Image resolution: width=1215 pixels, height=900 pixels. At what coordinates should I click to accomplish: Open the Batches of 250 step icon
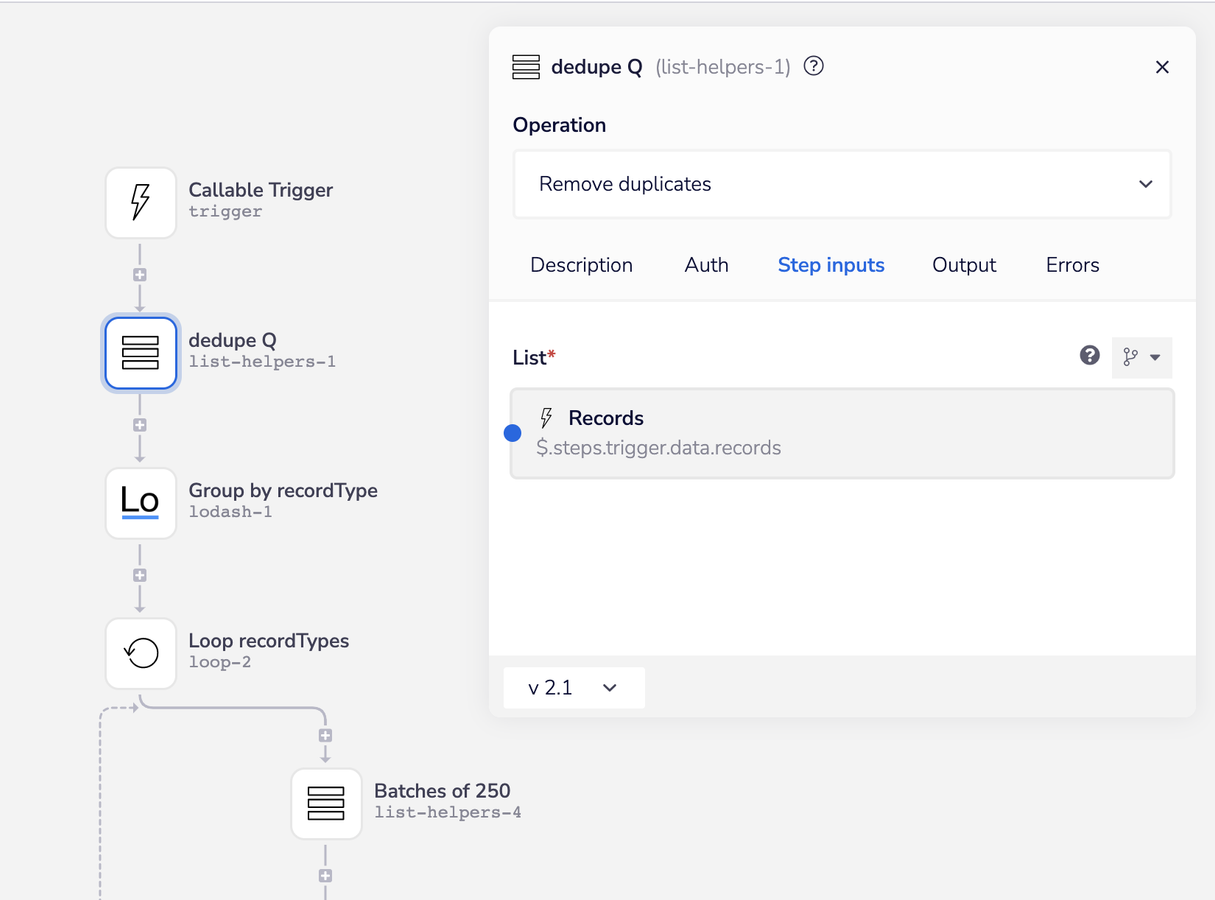tap(326, 803)
